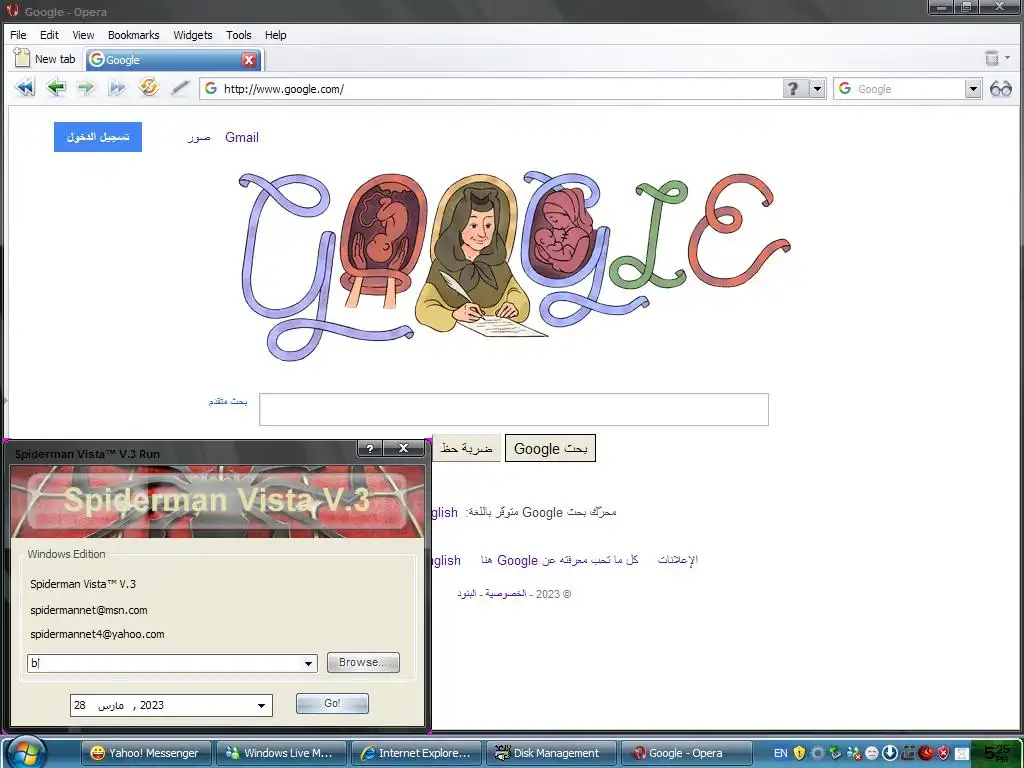The height and width of the screenshot is (768, 1024).
Task: Click the Wand pencil icon in the toolbar
Action: (180, 88)
